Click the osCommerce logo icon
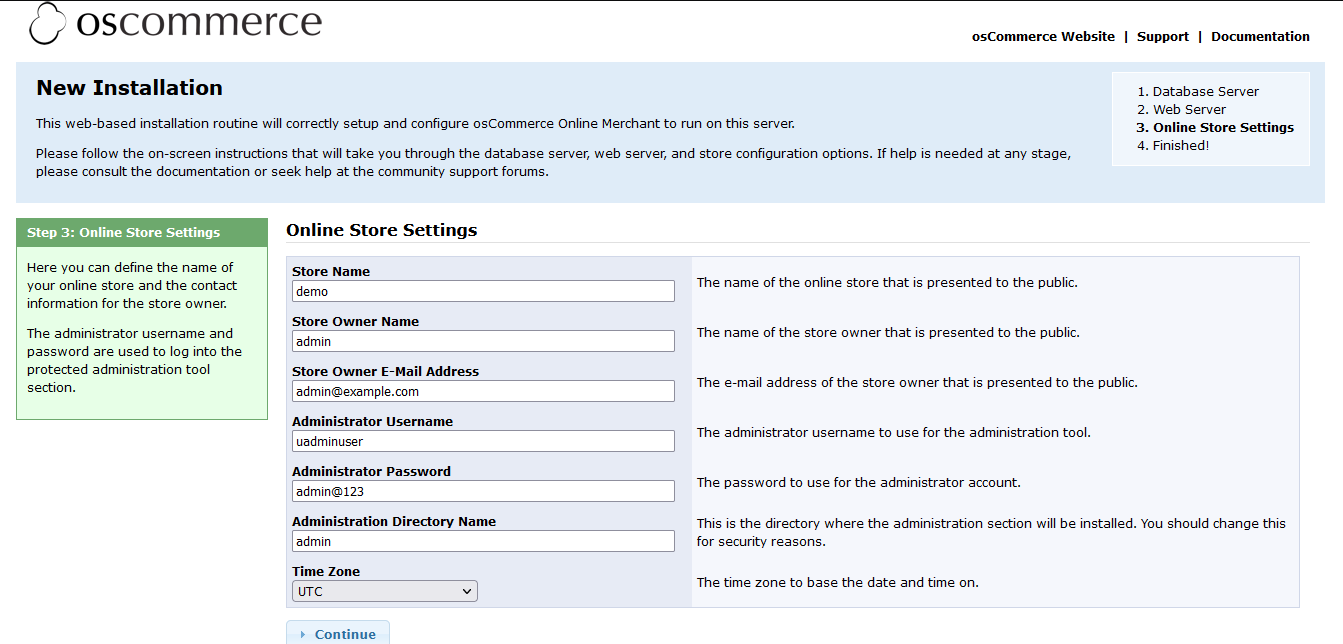 [x=47, y=23]
